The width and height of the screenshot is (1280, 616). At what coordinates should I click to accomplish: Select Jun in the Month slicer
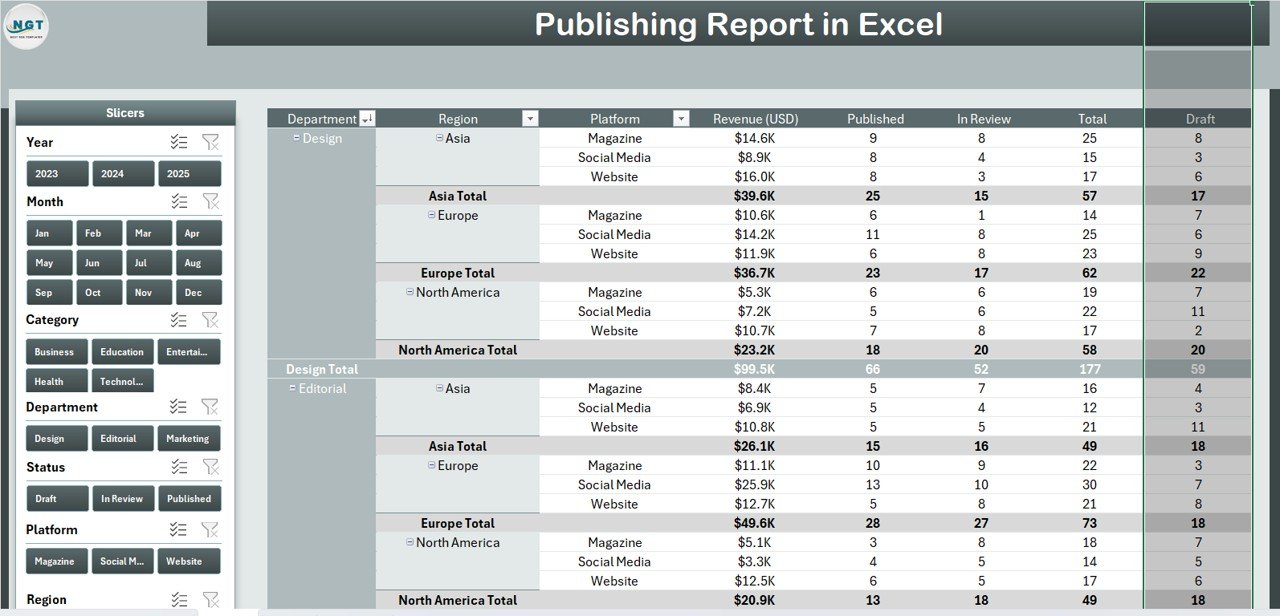click(x=99, y=263)
